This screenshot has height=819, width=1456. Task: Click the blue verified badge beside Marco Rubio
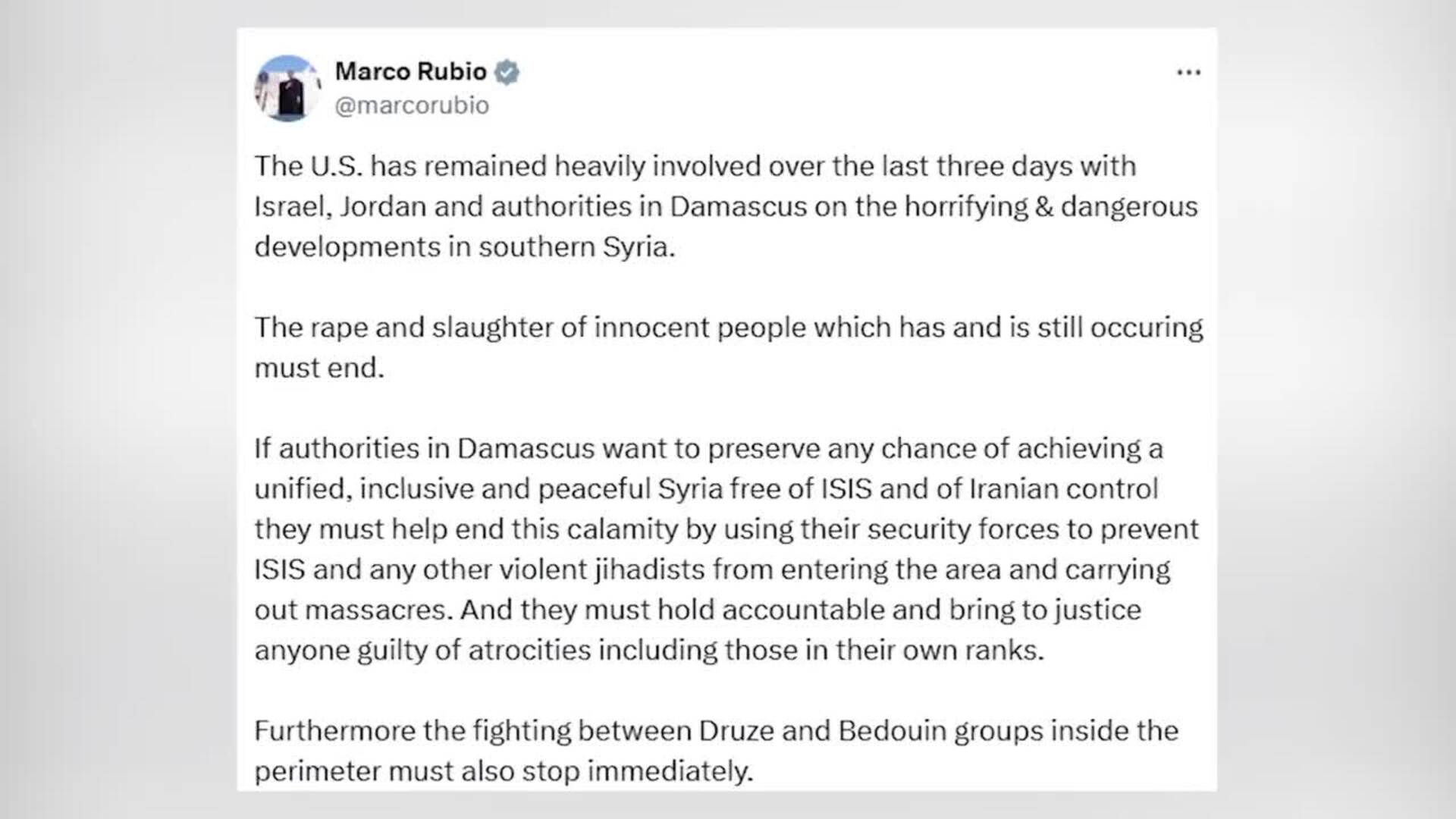point(507,72)
